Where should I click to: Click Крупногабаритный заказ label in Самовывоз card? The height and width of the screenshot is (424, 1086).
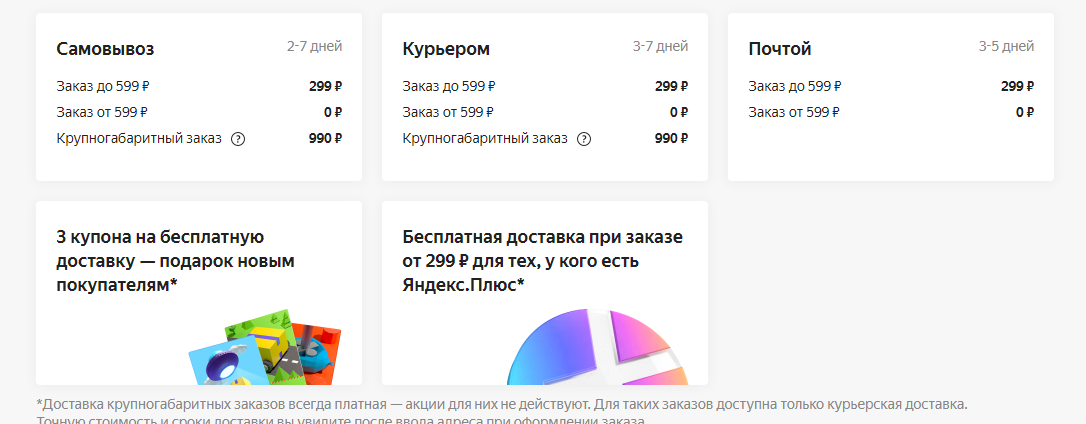(x=139, y=138)
